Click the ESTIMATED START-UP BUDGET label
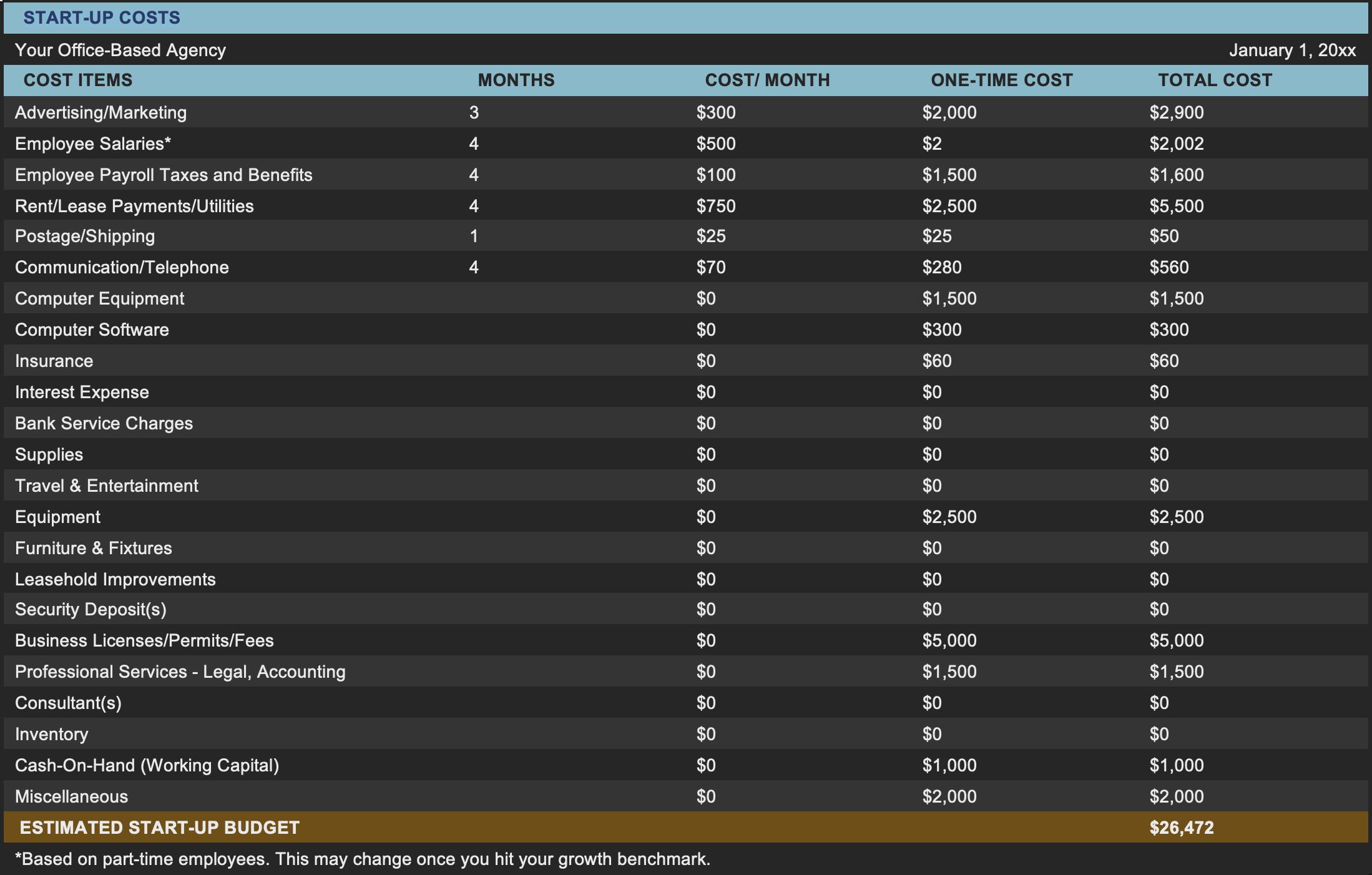Image resolution: width=1372 pixels, height=875 pixels. tap(160, 828)
